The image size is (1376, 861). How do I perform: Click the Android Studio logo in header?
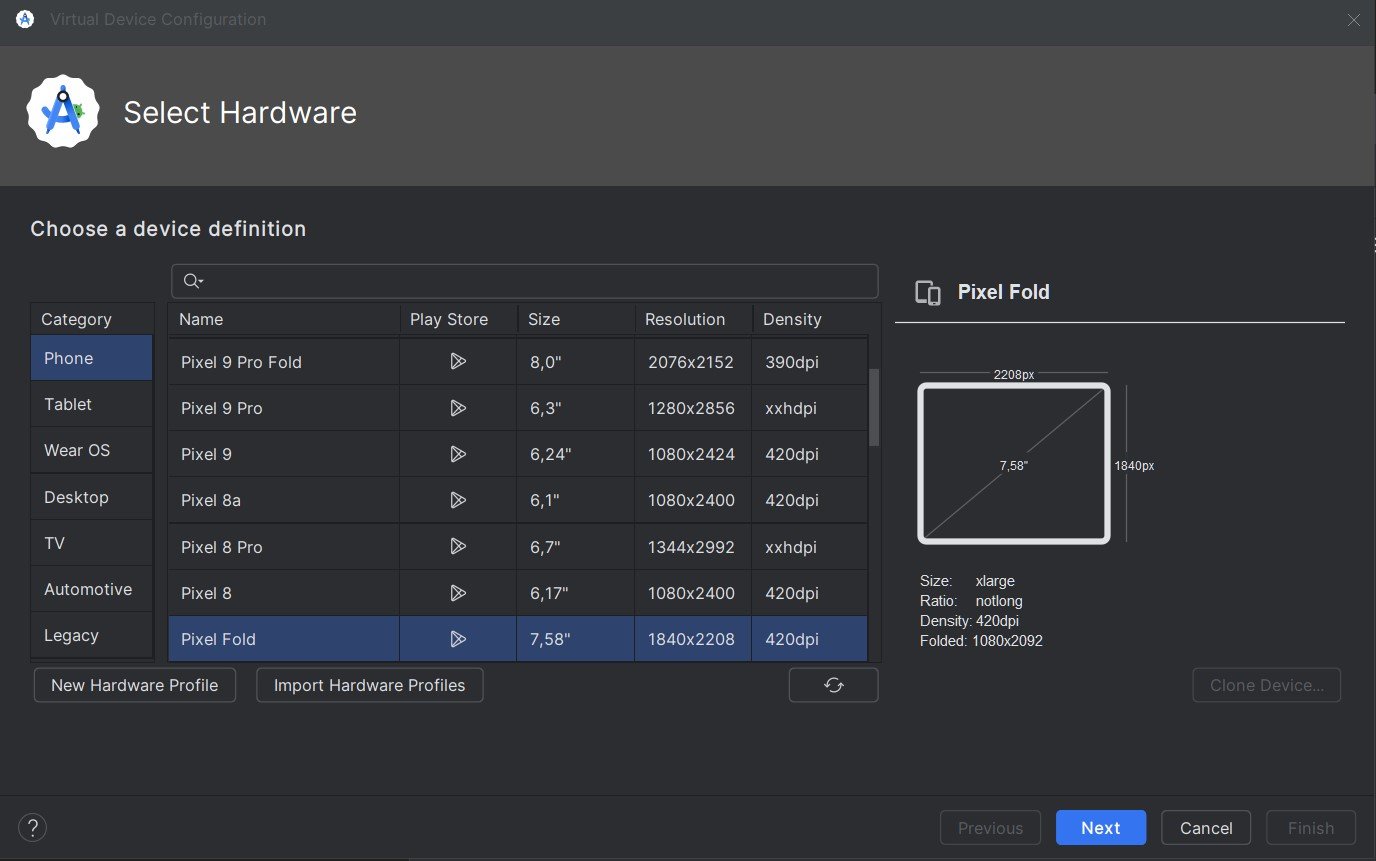coord(64,113)
